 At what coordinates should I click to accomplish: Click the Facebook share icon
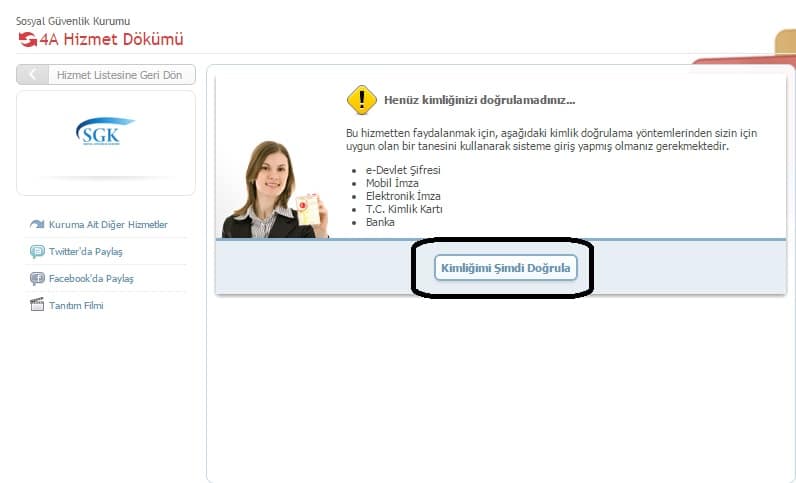[x=37, y=279]
